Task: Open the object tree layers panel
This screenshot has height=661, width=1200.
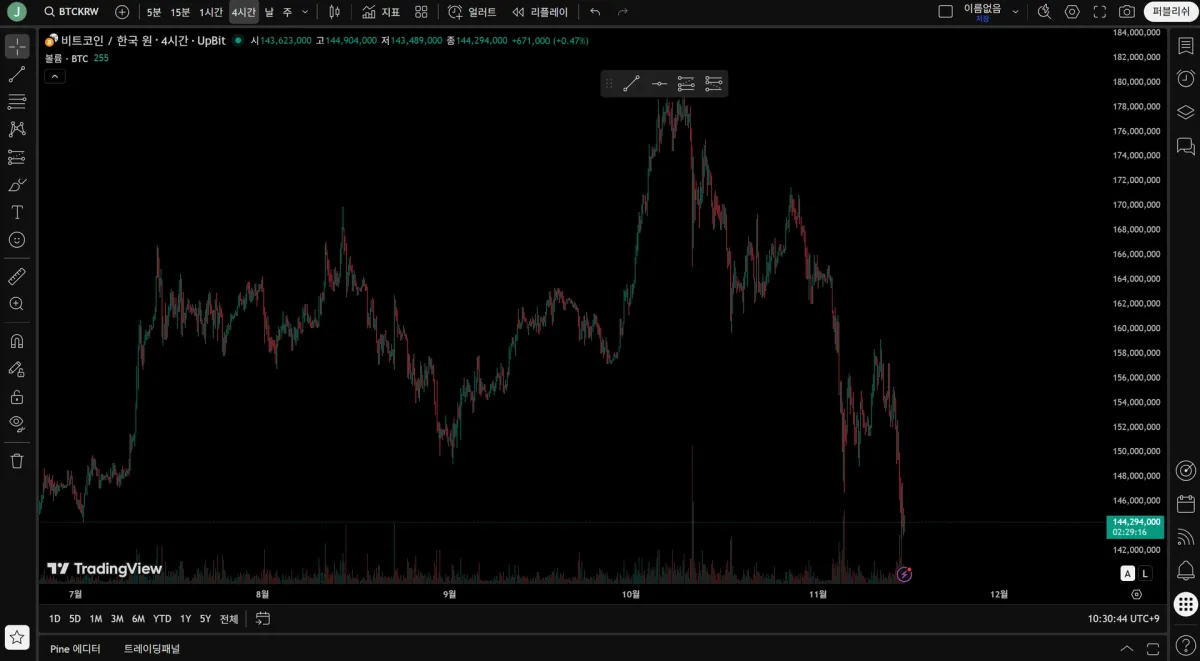Action: (1185, 112)
